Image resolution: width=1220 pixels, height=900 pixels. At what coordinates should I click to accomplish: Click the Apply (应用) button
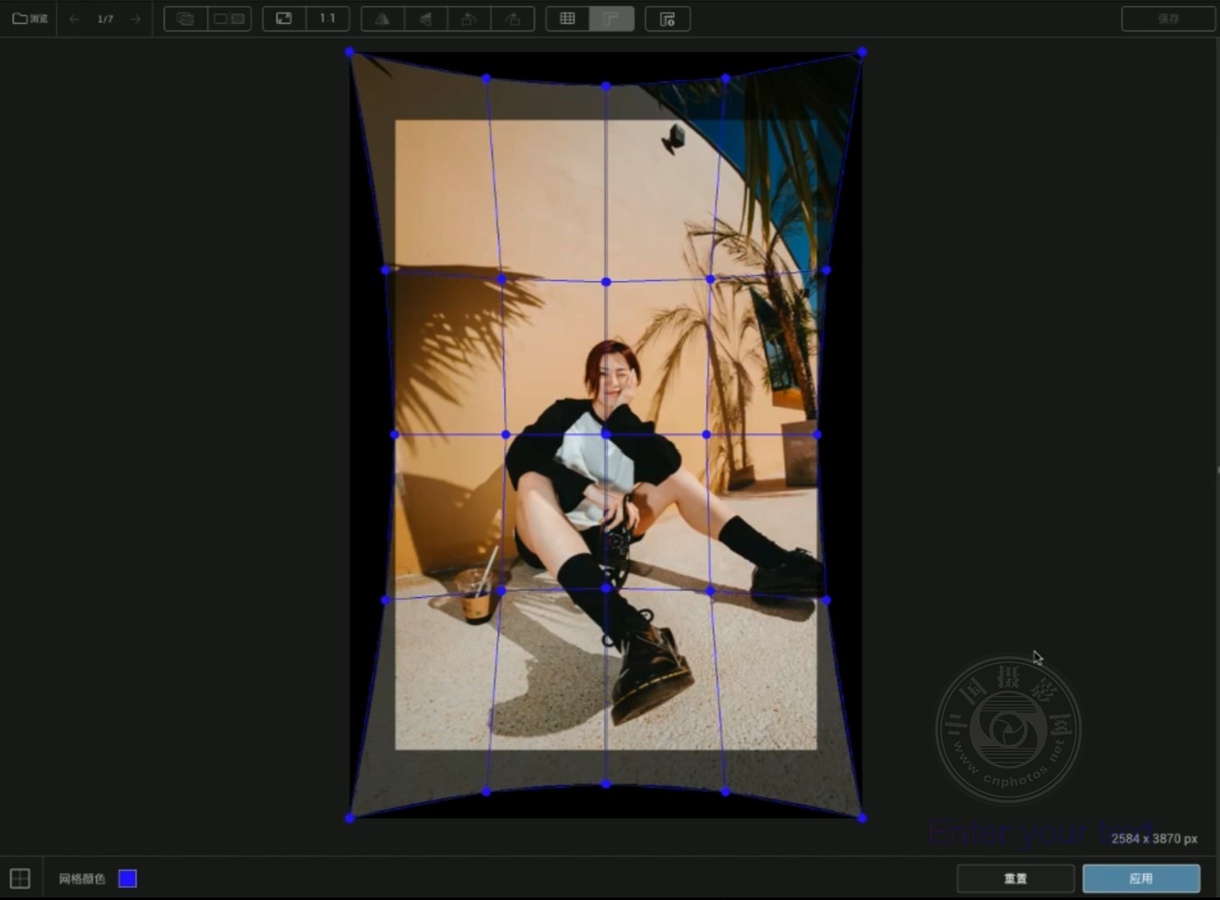click(x=1141, y=879)
